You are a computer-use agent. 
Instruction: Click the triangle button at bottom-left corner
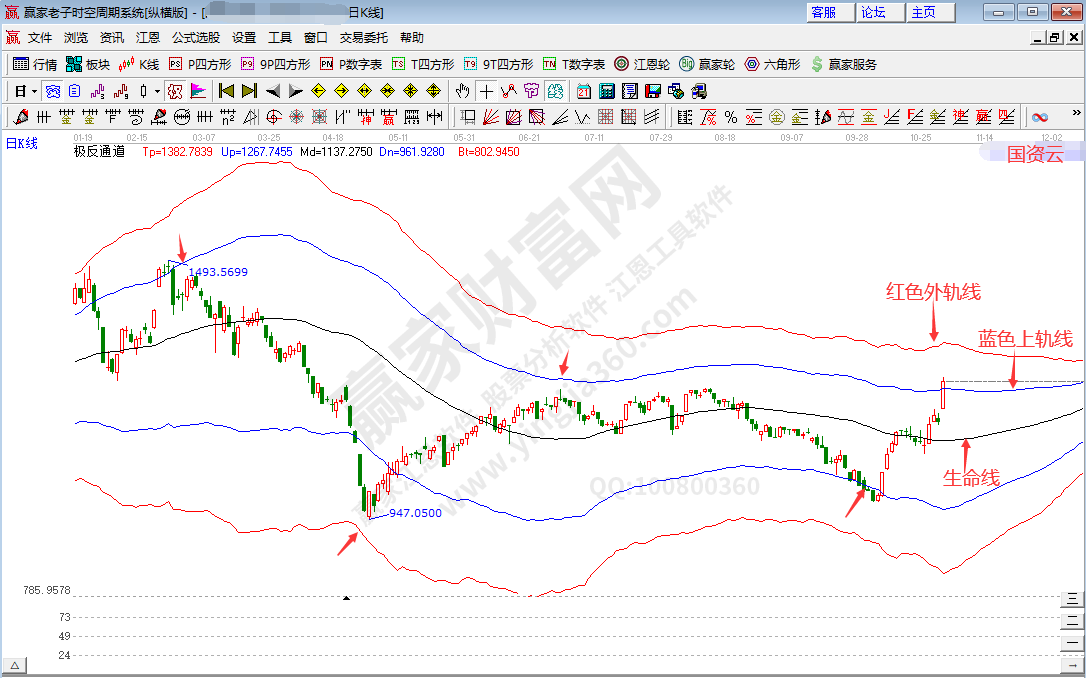(14, 666)
